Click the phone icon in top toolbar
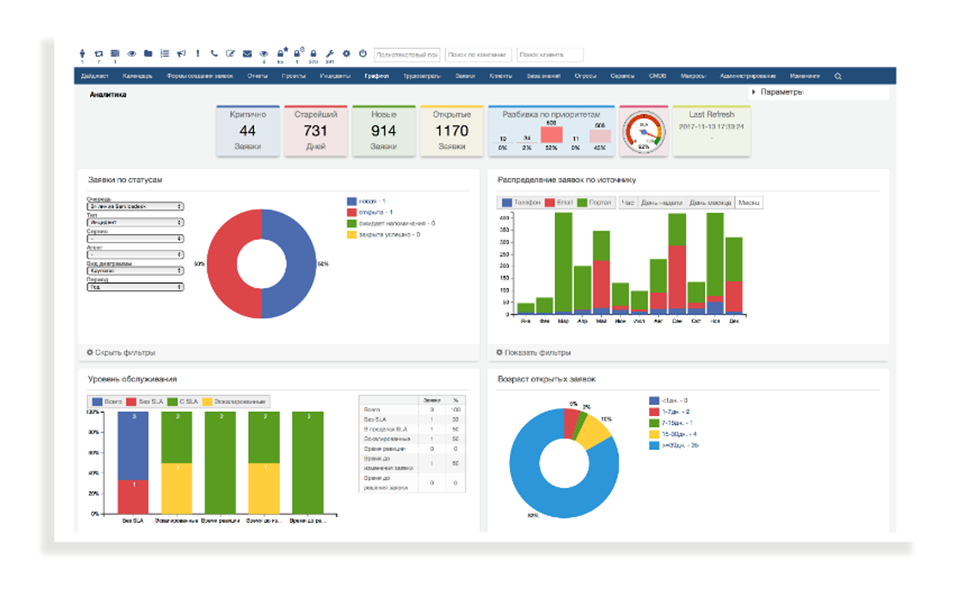 click(x=213, y=53)
